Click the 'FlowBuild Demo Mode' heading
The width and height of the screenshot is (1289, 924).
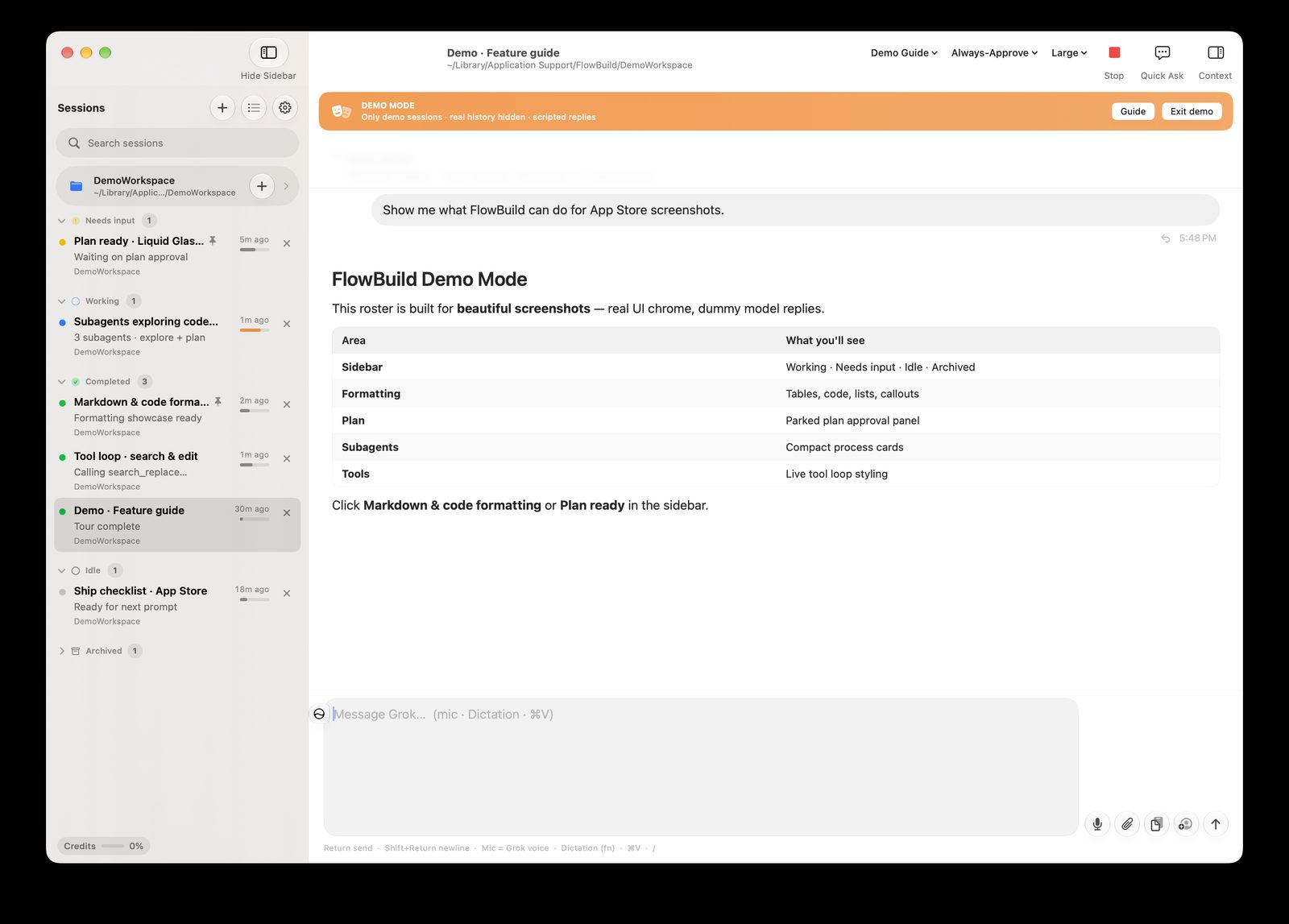pos(429,280)
